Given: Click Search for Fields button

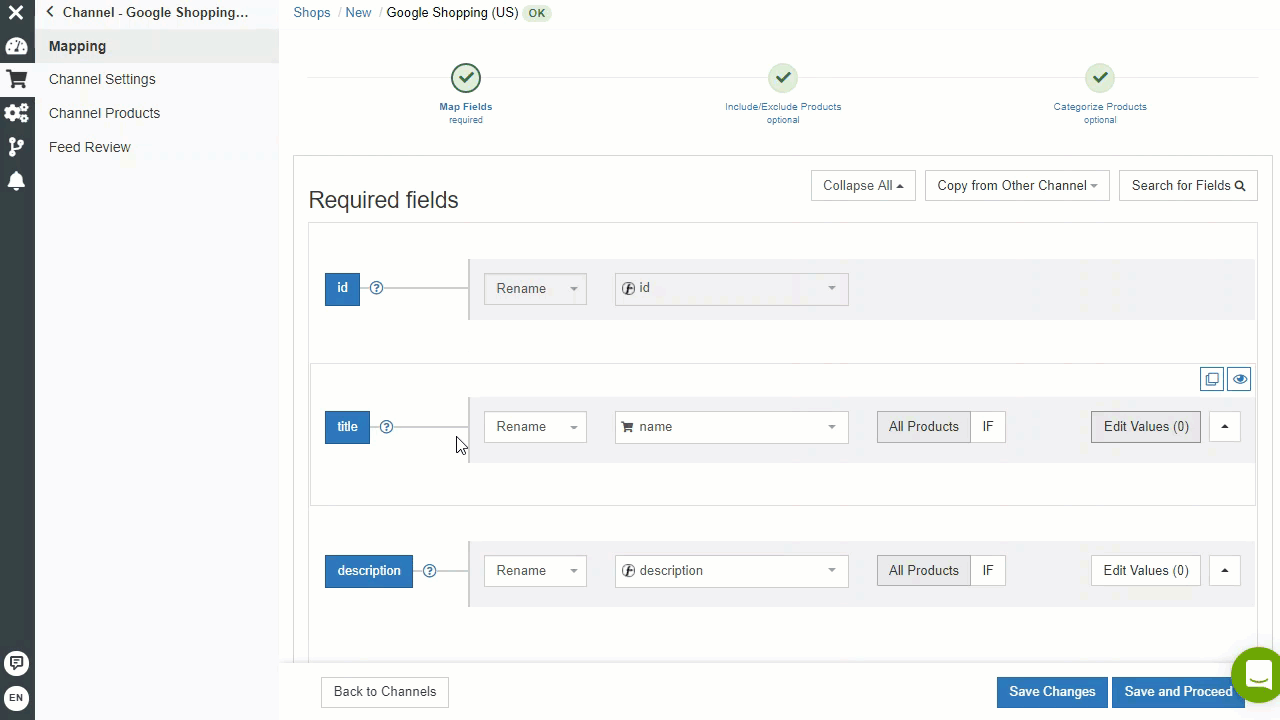Looking at the screenshot, I should (x=1188, y=185).
